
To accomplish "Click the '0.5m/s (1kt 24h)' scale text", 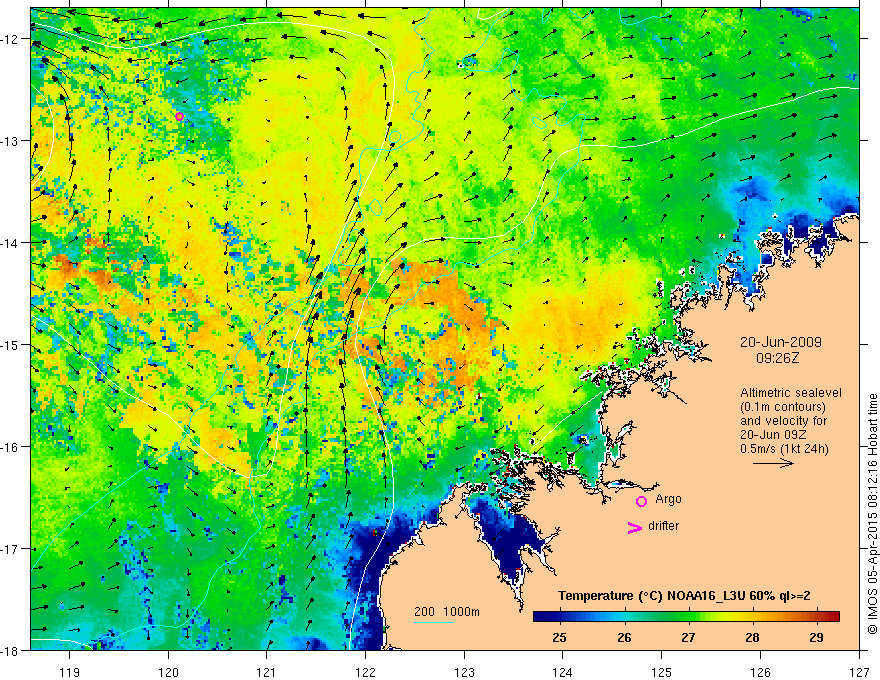I will [x=784, y=448].
